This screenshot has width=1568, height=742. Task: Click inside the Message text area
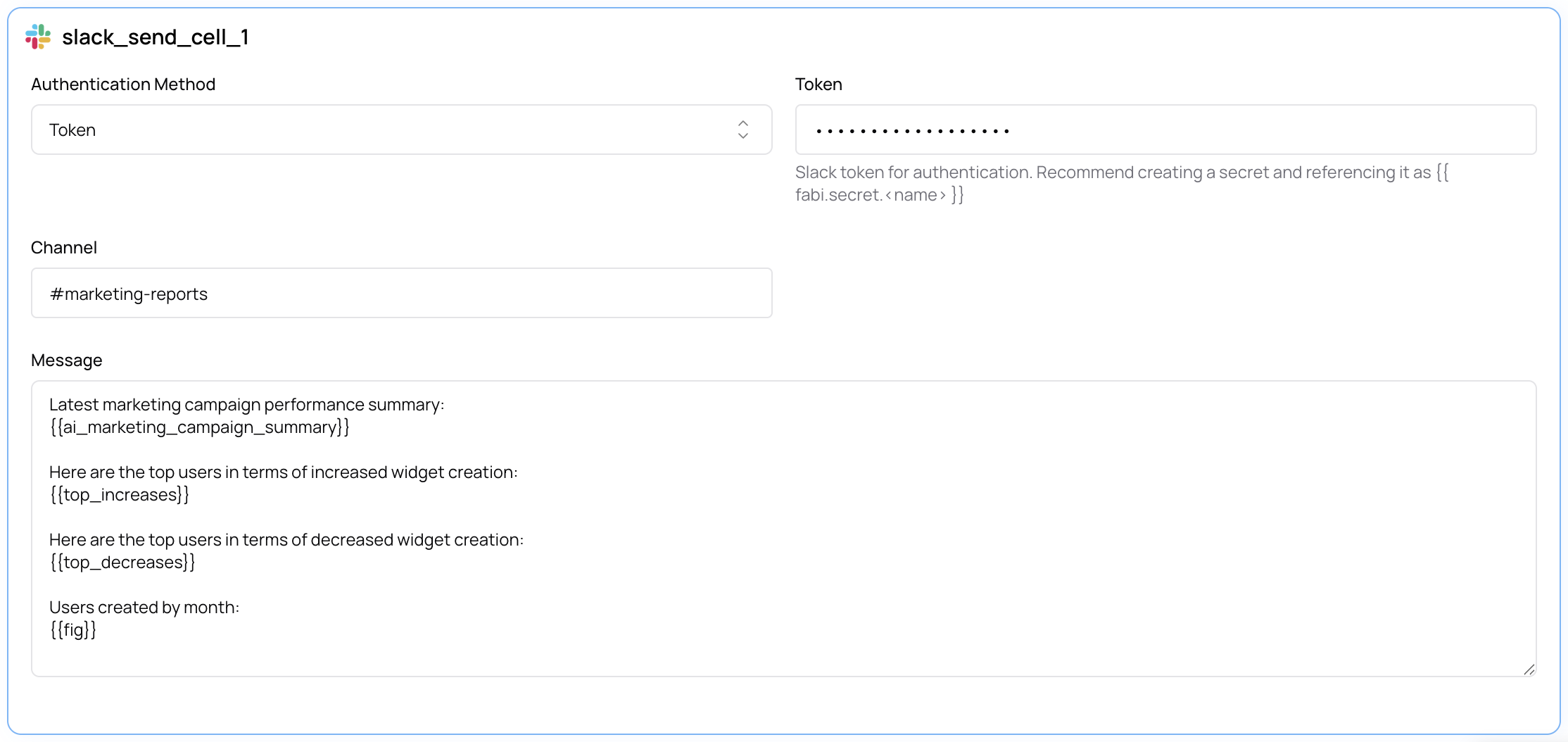(784, 529)
